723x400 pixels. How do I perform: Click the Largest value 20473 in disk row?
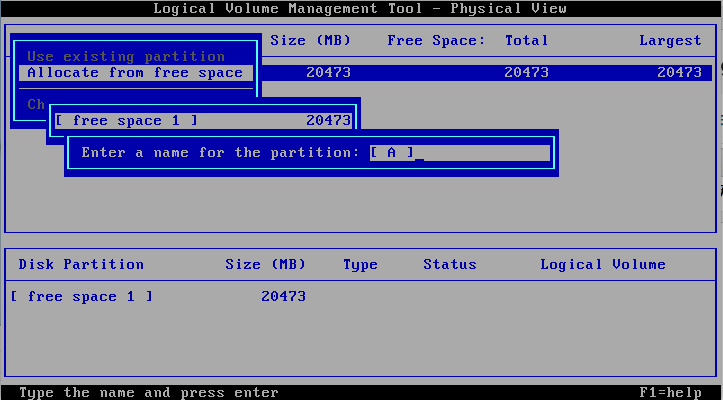coord(679,73)
